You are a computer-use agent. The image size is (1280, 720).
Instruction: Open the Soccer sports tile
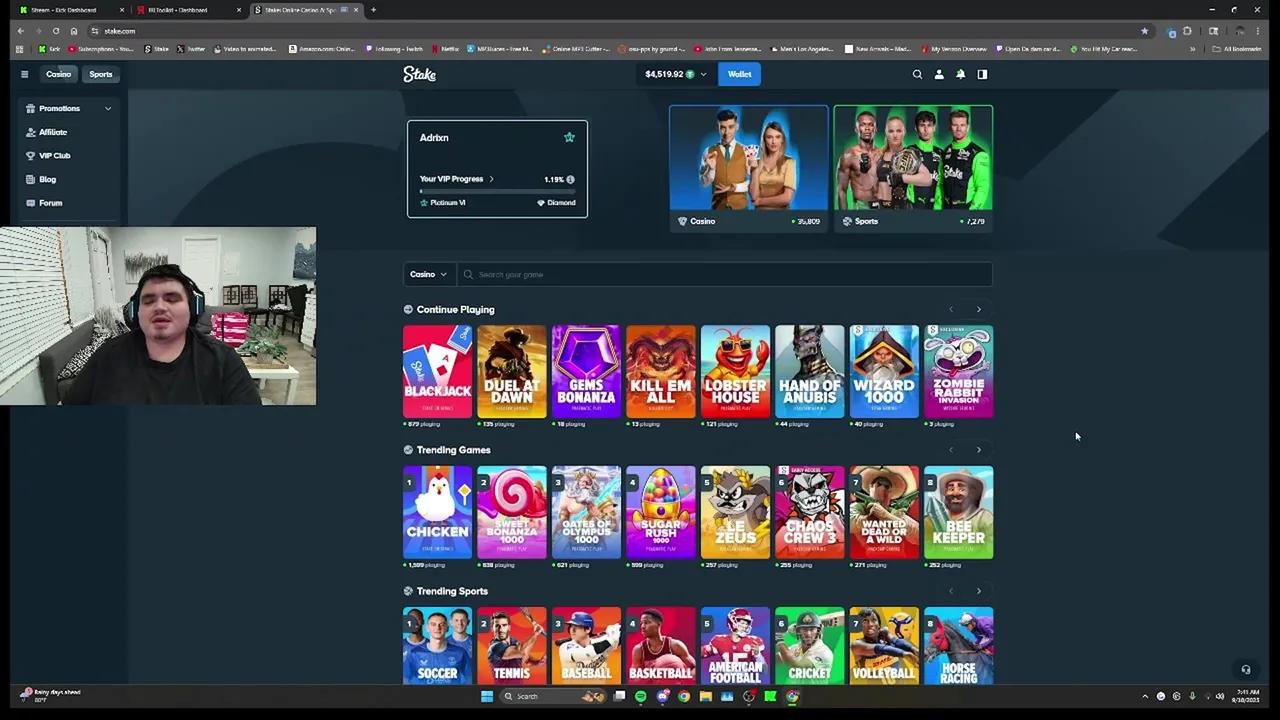(x=437, y=646)
